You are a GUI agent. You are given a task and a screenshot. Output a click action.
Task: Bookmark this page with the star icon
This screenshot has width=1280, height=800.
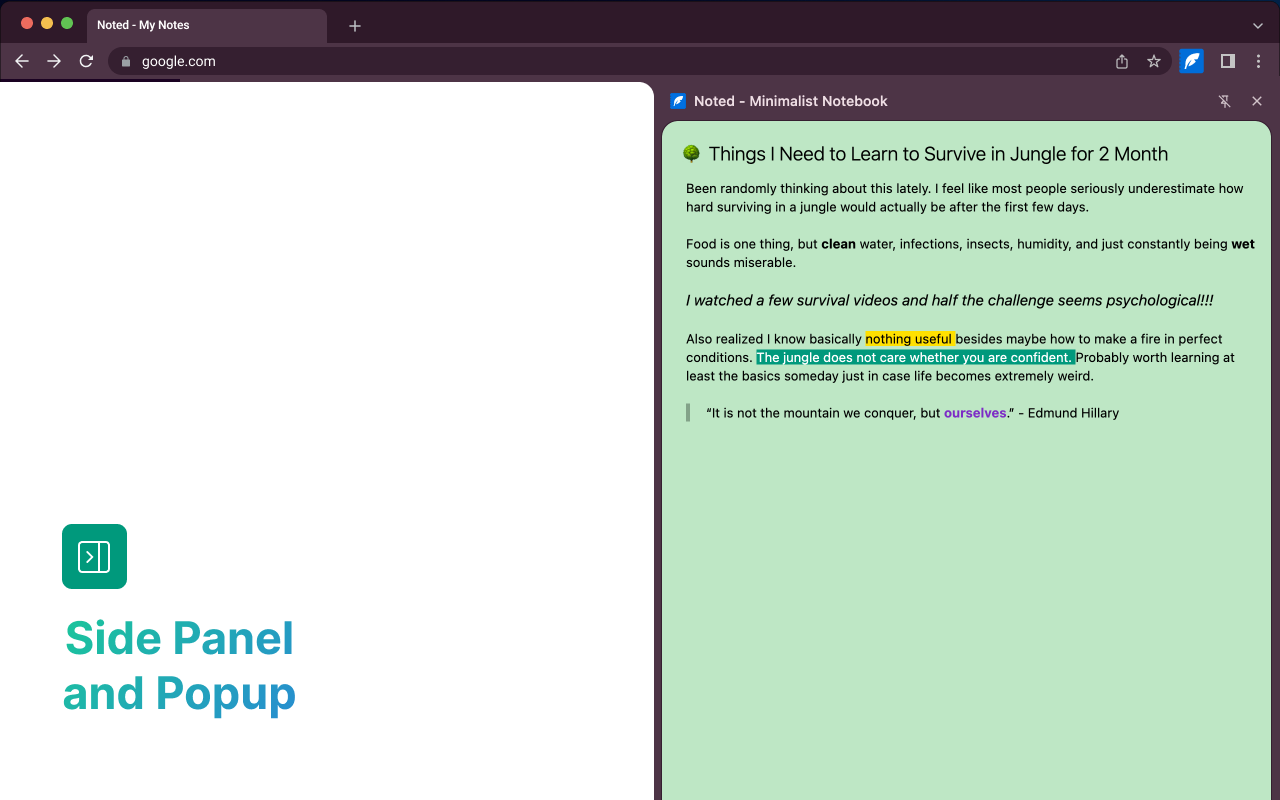[1154, 61]
